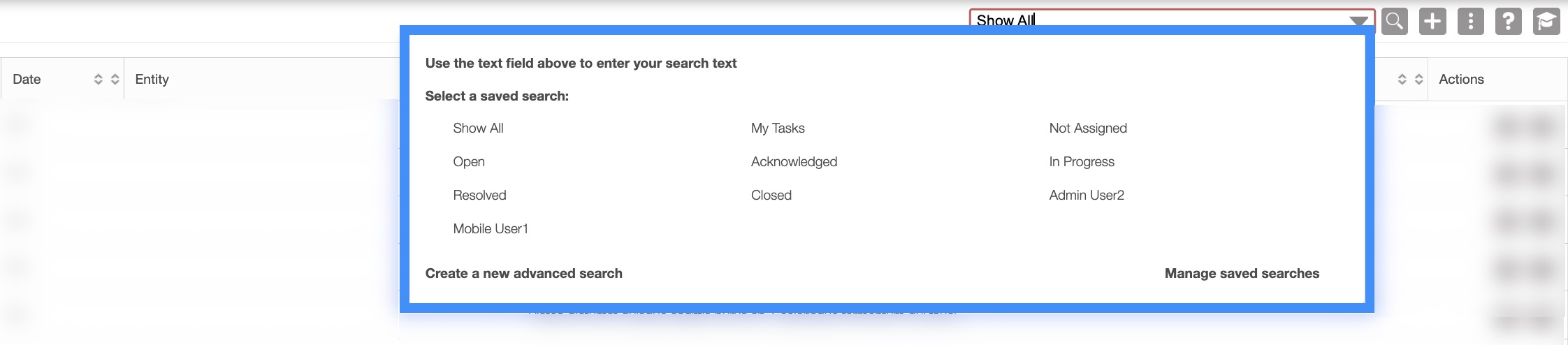Click the plus icon to add new
Screen dimensions: 1568x345
pyautogui.click(x=1432, y=22)
